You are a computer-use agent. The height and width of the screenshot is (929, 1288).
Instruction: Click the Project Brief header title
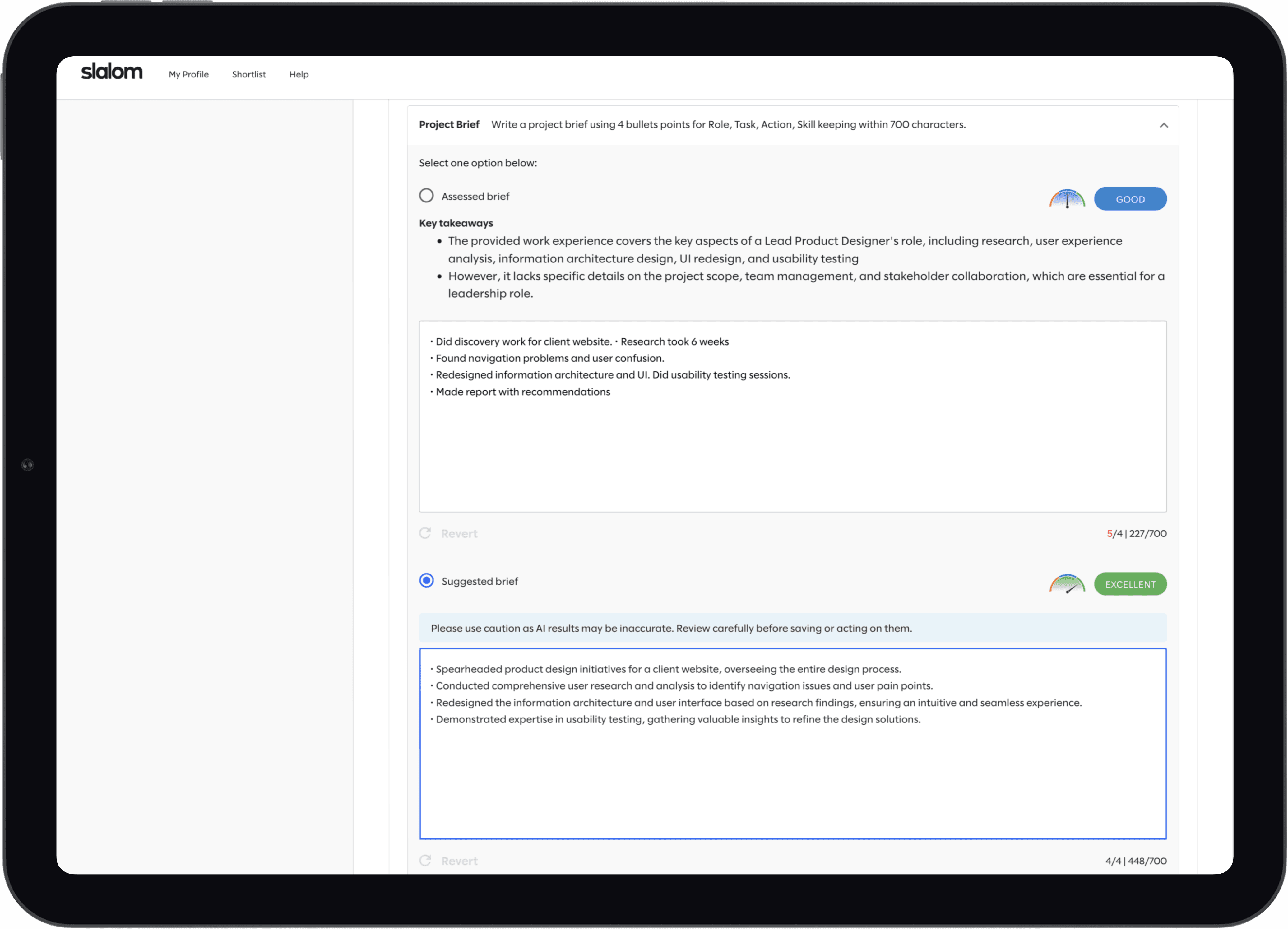pos(449,124)
